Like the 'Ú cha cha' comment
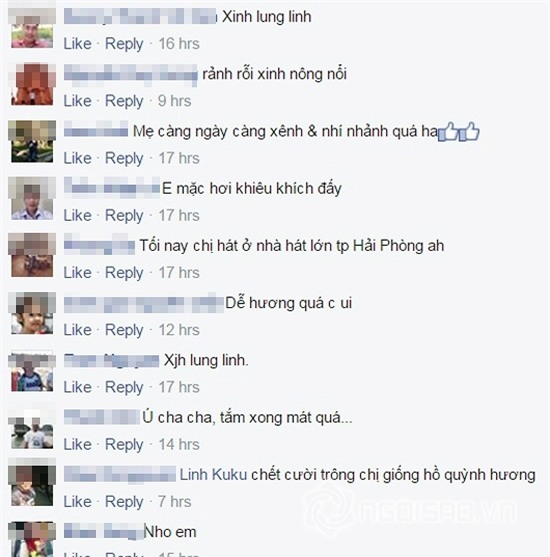550x557 pixels. (x=77, y=444)
